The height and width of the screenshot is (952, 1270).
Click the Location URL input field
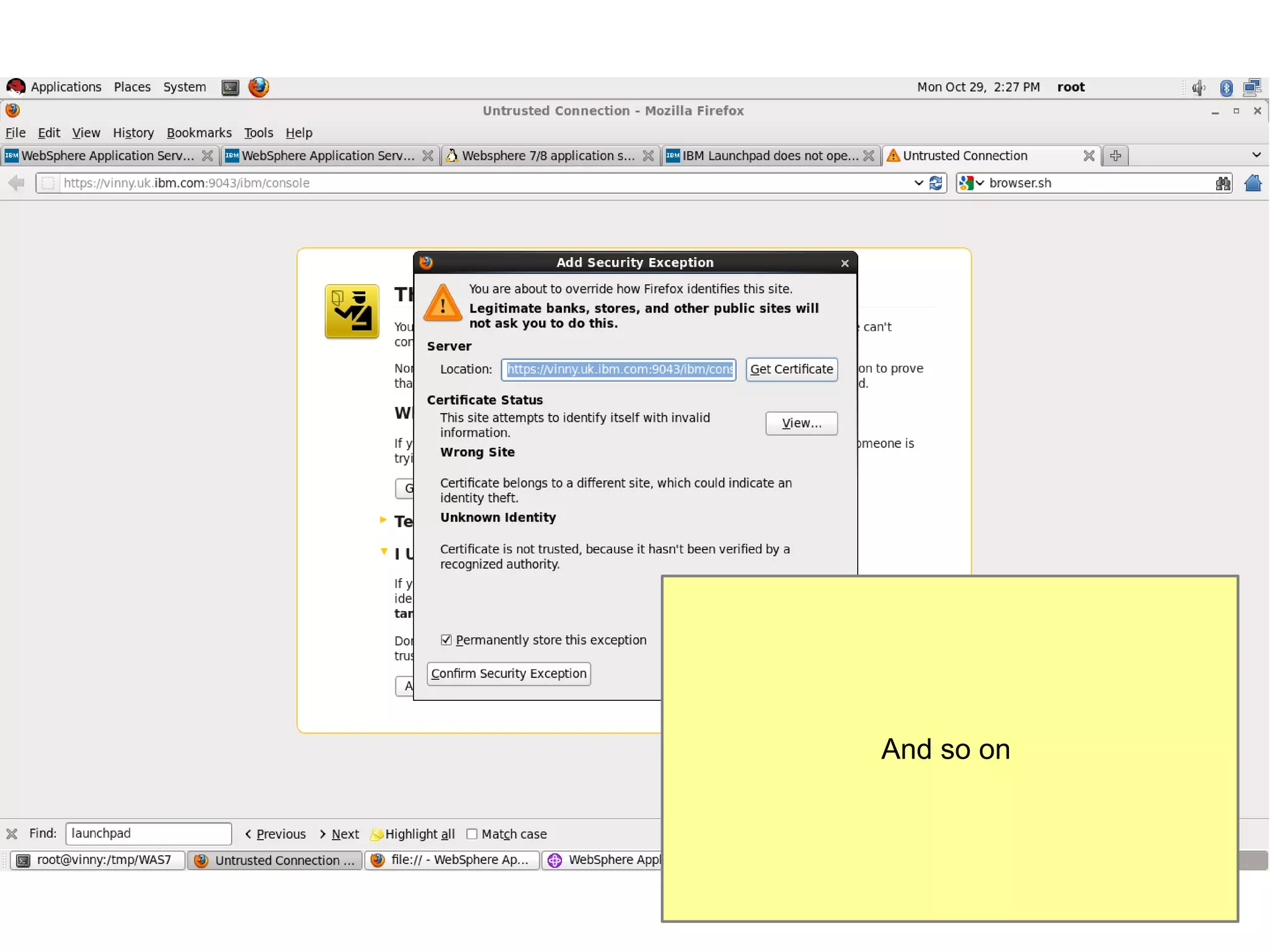[618, 369]
